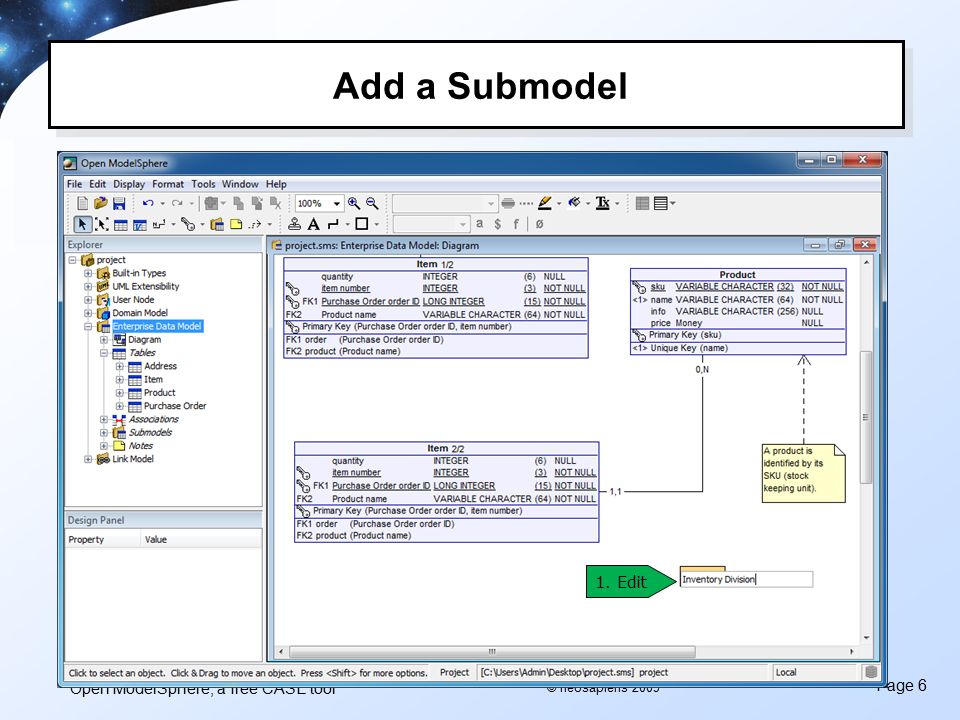Open the Window menu

point(240,184)
